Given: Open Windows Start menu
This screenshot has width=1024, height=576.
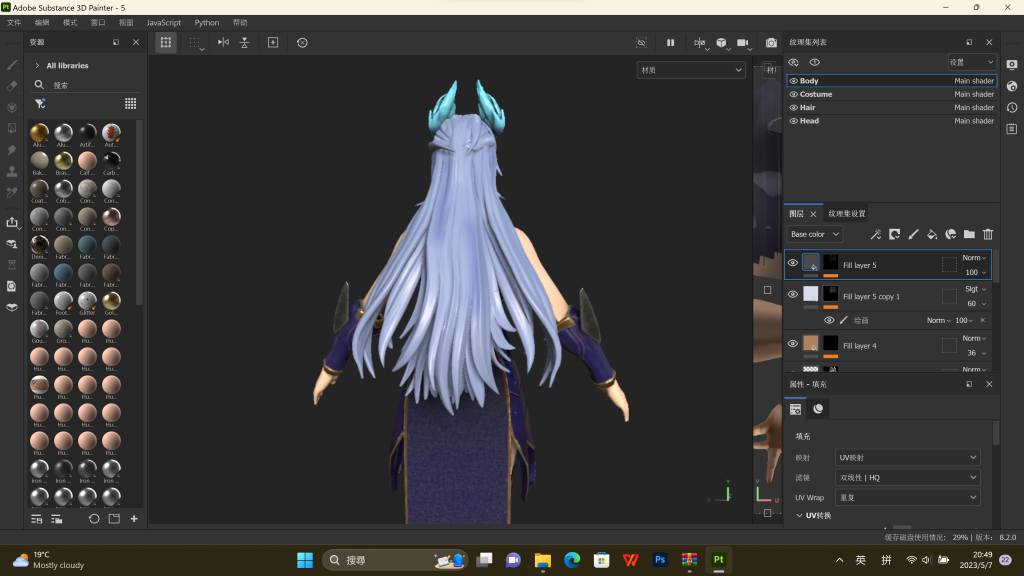Looking at the screenshot, I should 305,560.
